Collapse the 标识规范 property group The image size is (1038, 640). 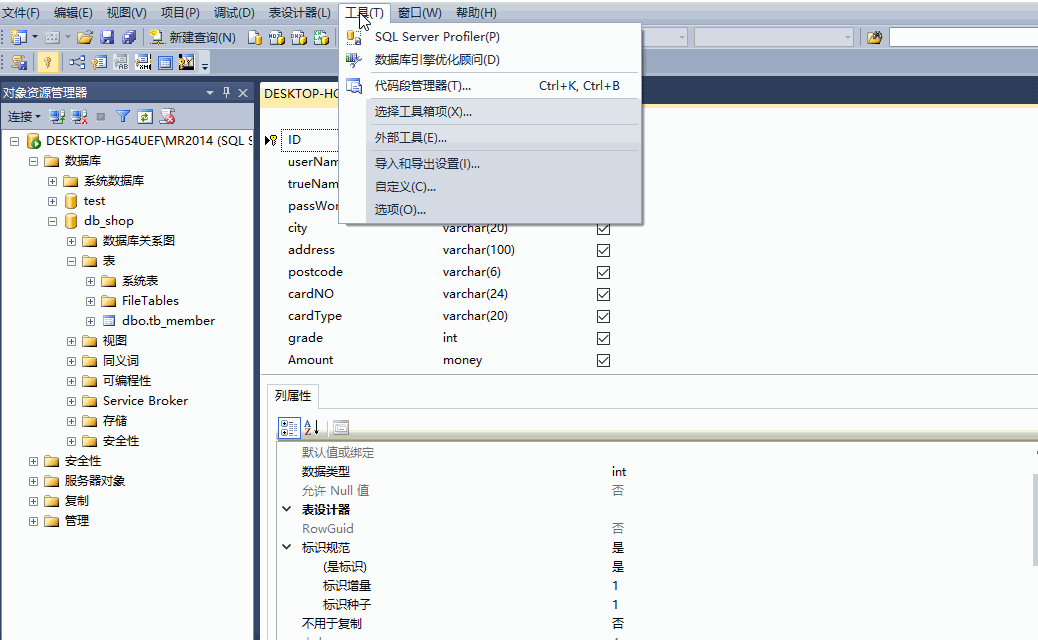pyautogui.click(x=287, y=547)
